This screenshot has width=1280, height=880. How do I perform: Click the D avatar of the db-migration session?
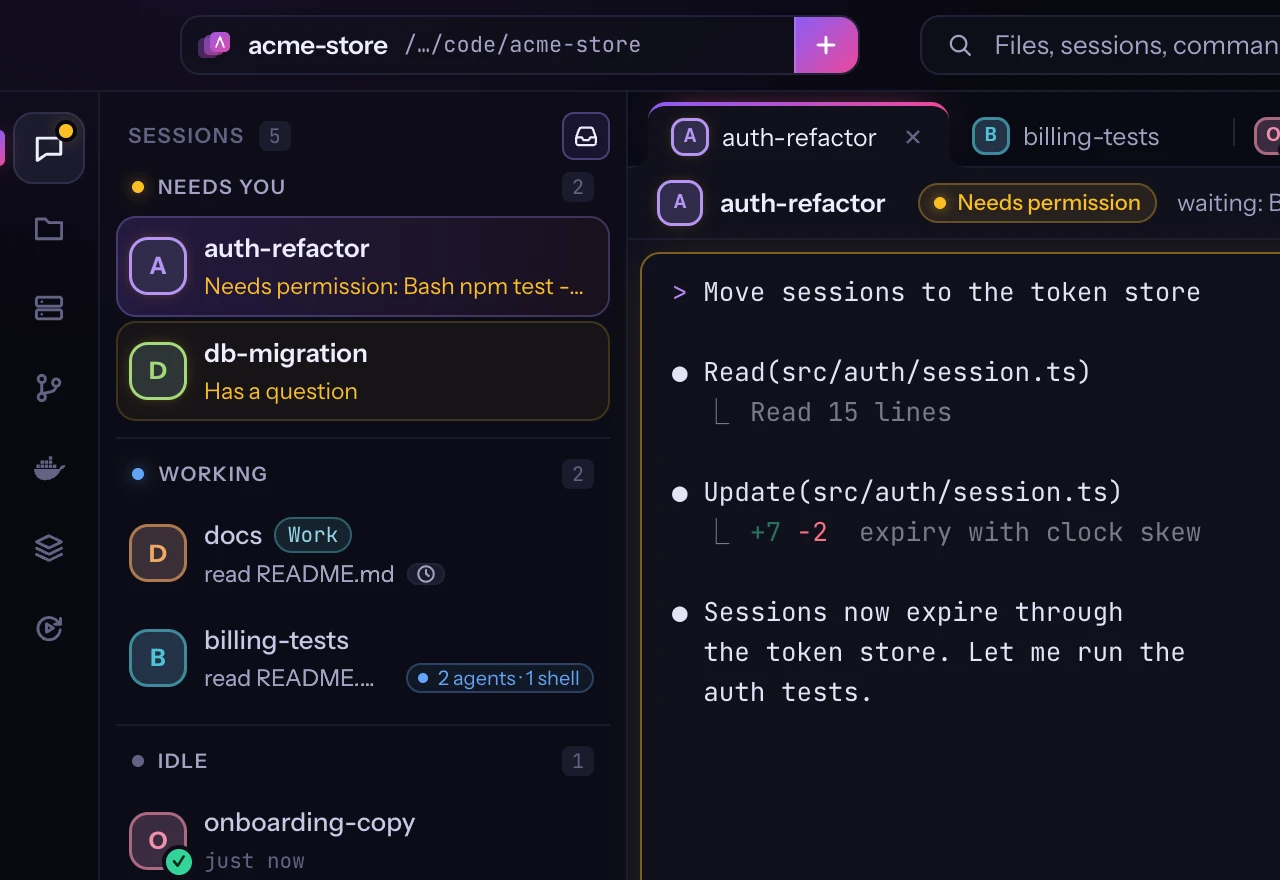tap(158, 371)
